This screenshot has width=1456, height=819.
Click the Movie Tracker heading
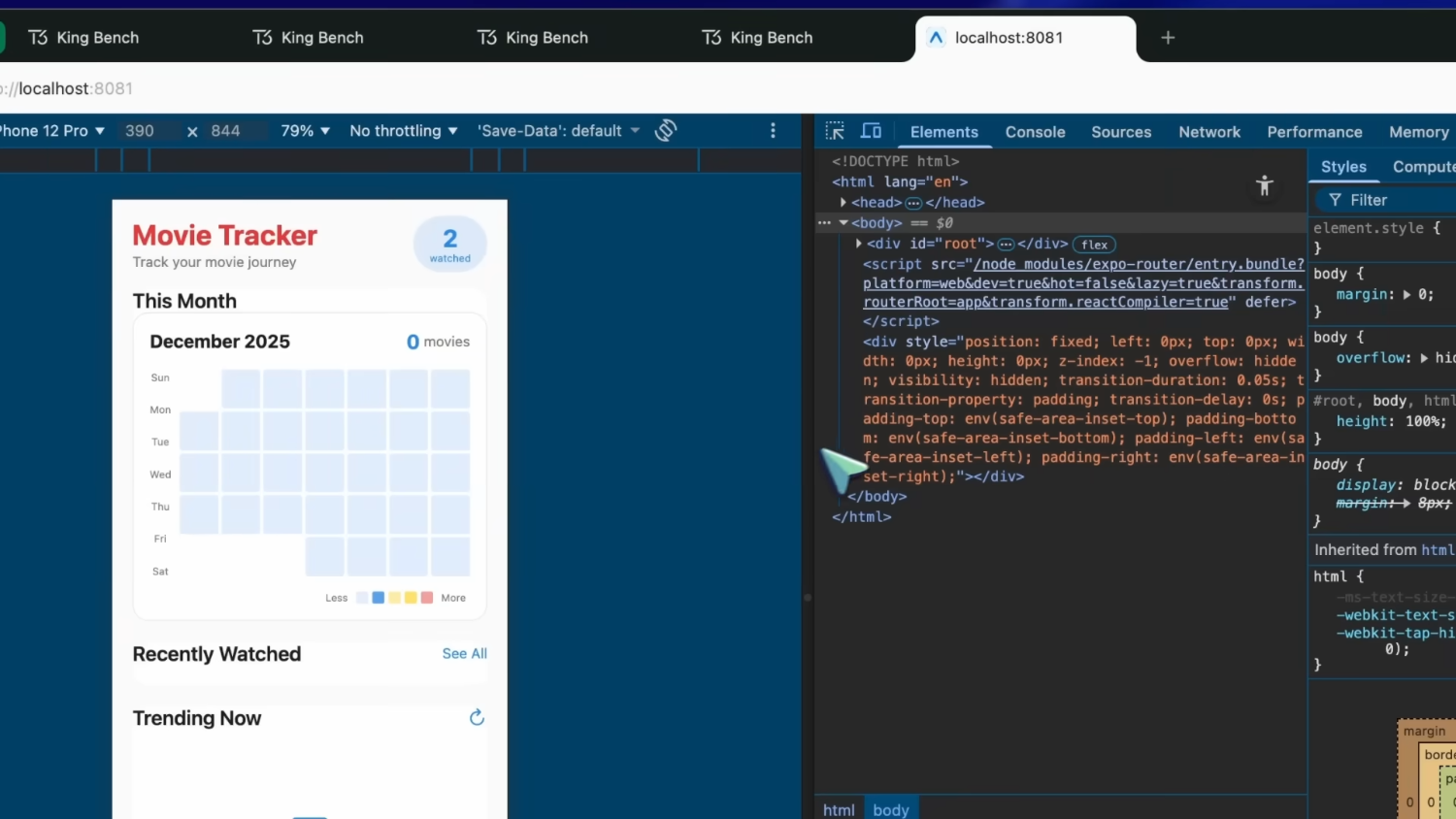[x=225, y=236]
